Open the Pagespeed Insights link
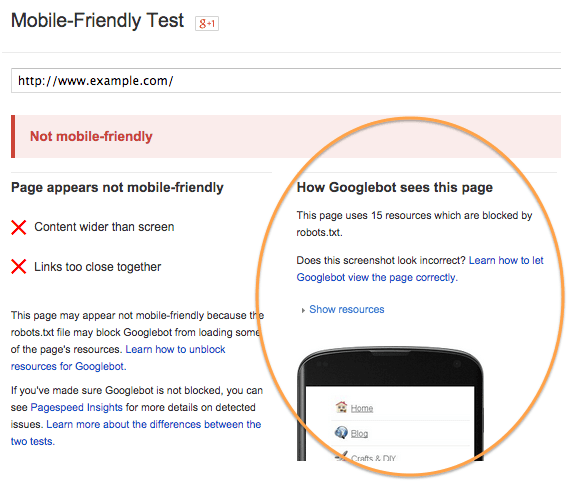 coord(76,407)
